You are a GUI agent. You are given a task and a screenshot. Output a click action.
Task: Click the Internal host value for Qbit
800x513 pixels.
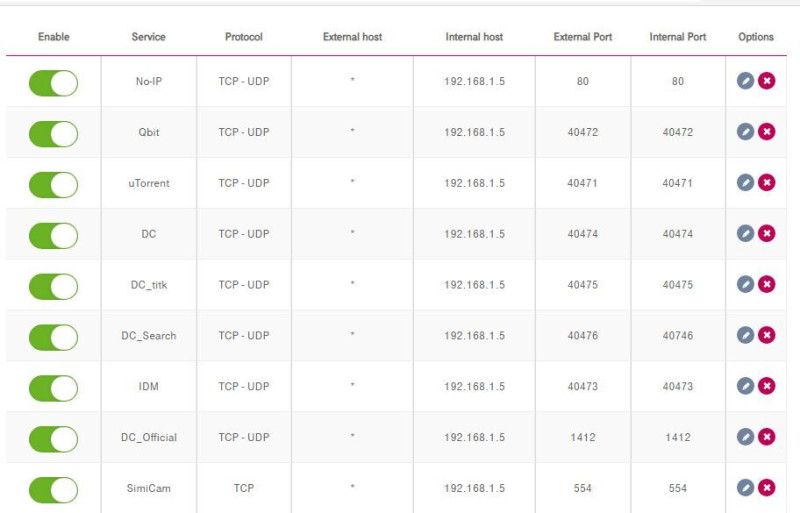[x=474, y=132]
